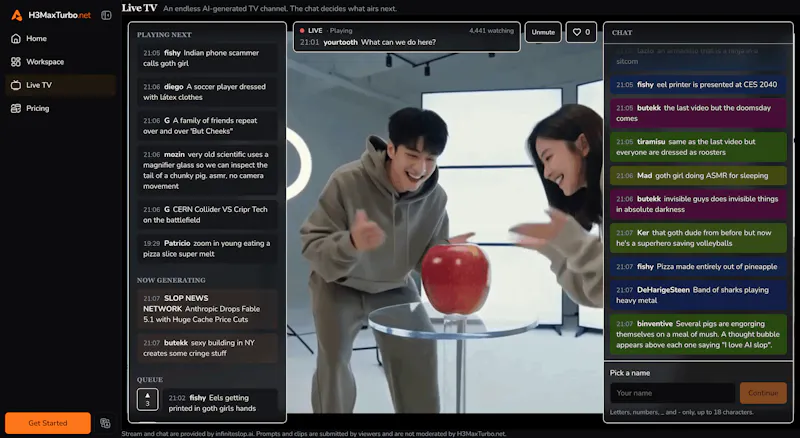800x438 pixels.
Task: Select the Live TV menu item
Action: pos(61,85)
